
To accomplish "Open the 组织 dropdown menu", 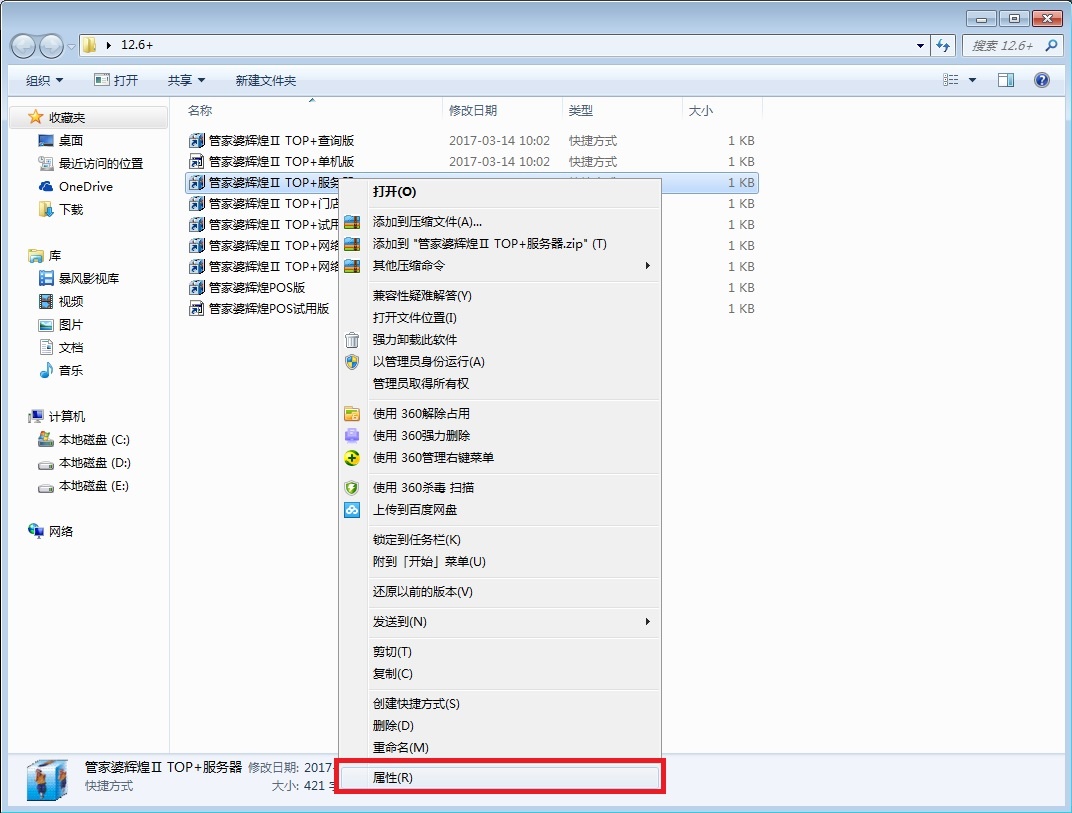I will [44, 81].
